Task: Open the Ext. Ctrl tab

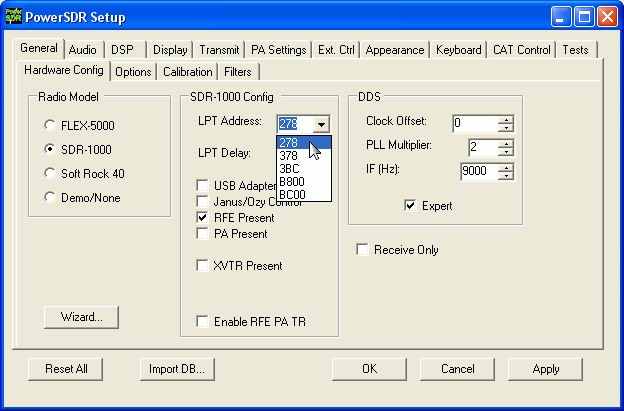Action: click(336, 50)
